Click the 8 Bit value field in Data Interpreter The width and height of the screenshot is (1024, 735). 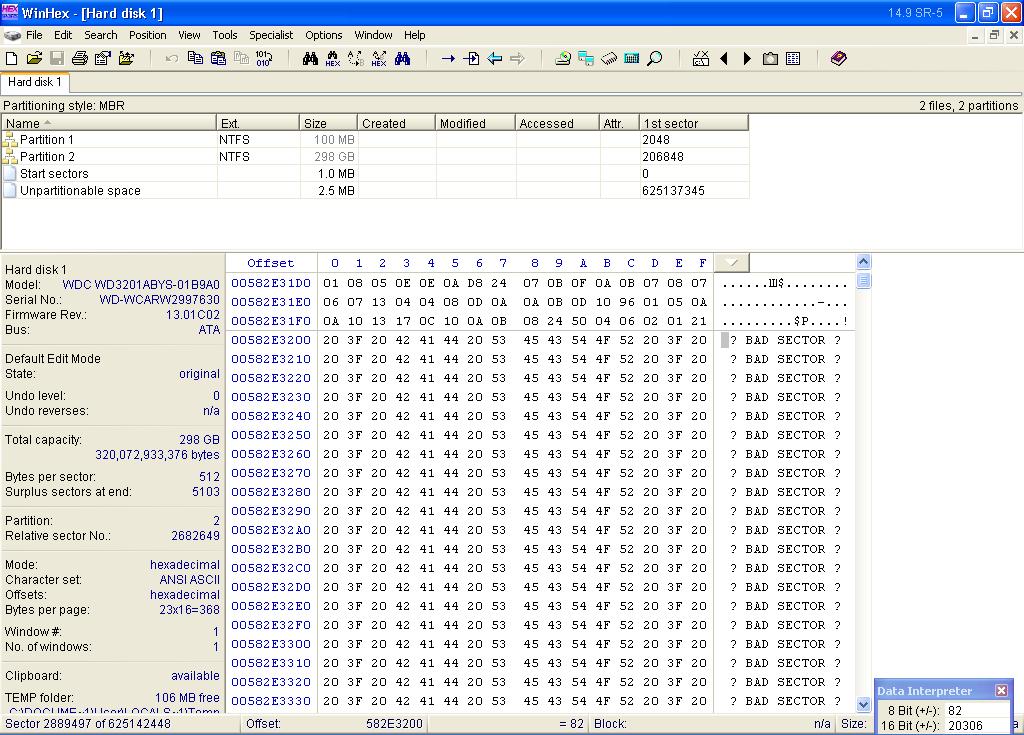[x=975, y=710]
